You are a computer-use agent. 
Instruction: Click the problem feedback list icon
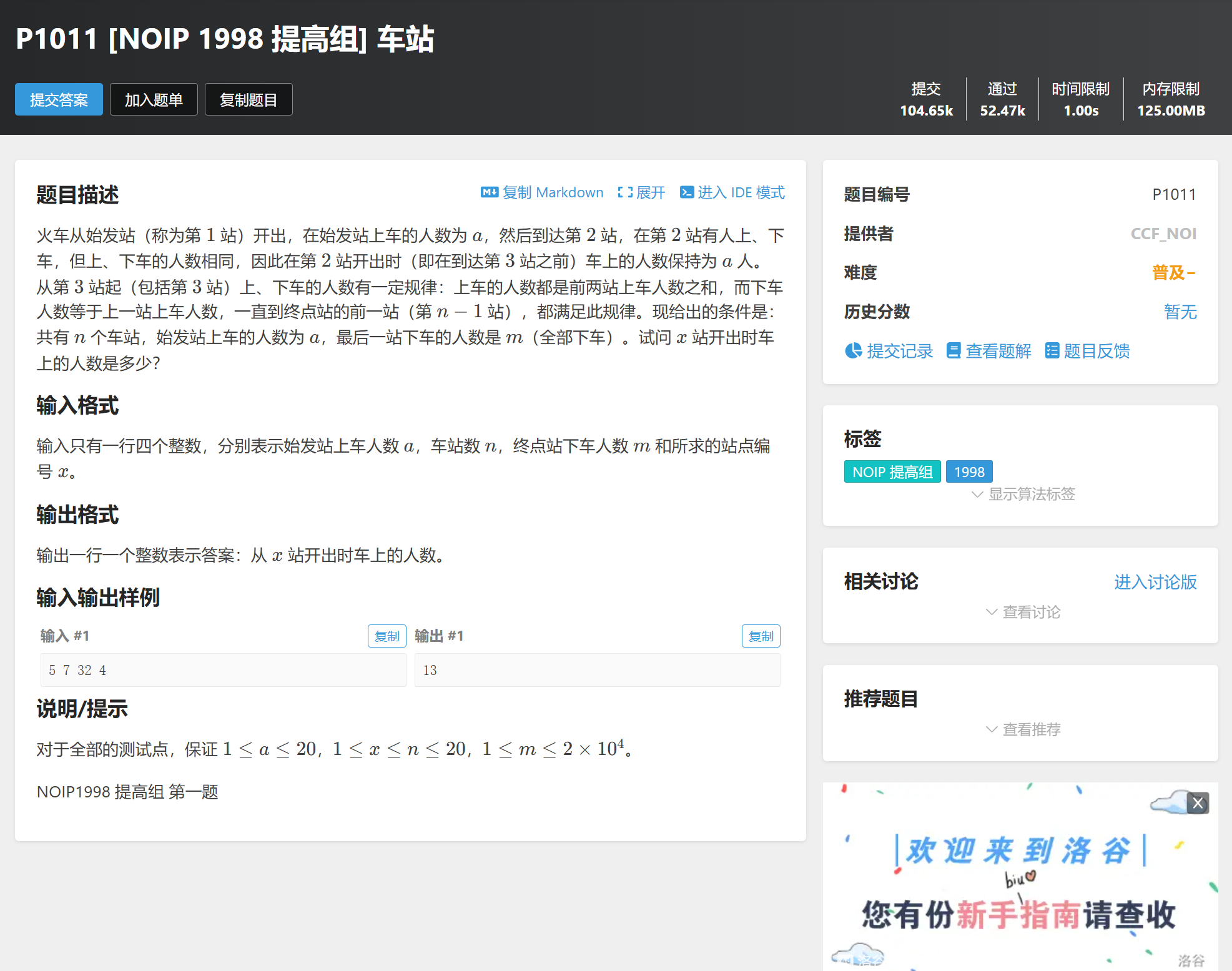tap(1052, 351)
